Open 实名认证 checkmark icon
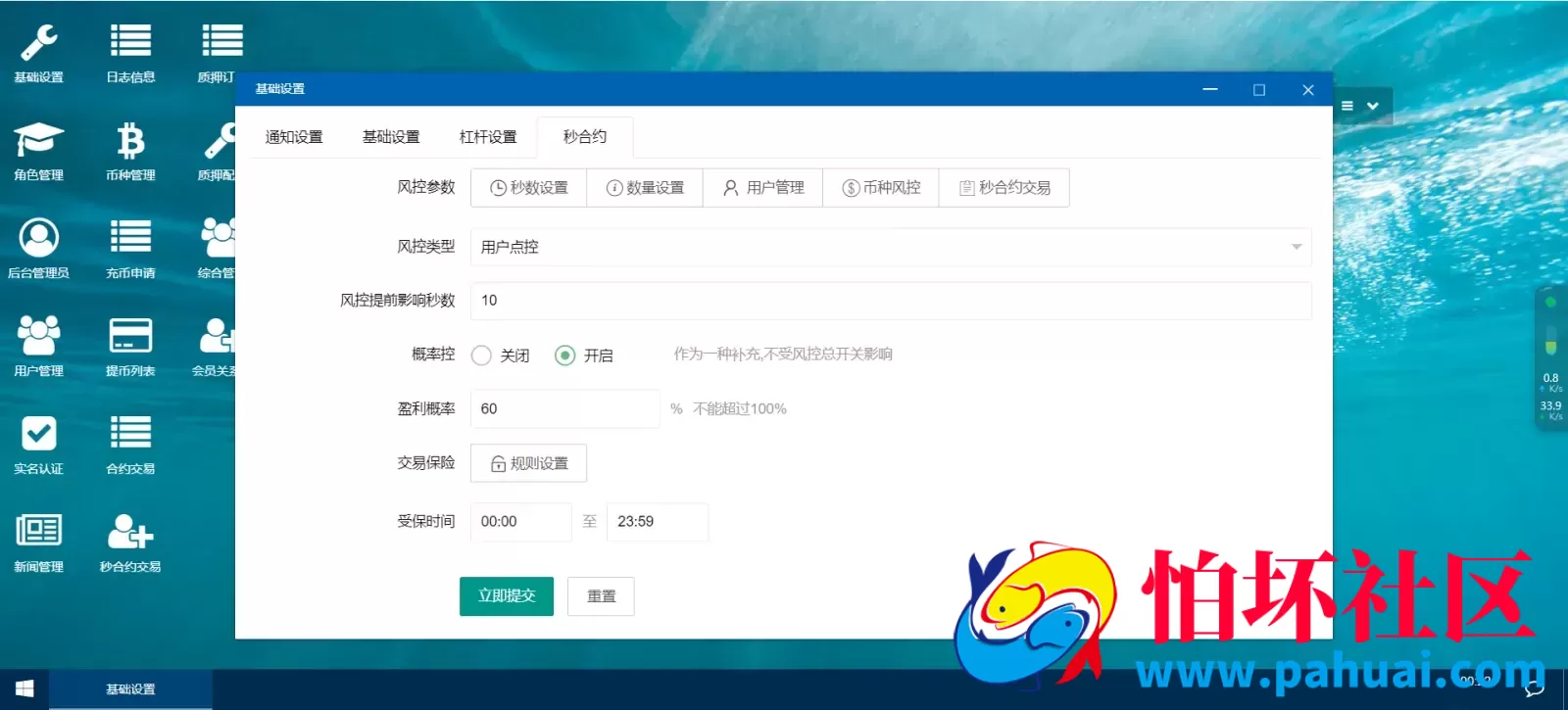The image size is (1568, 710). tap(39, 446)
